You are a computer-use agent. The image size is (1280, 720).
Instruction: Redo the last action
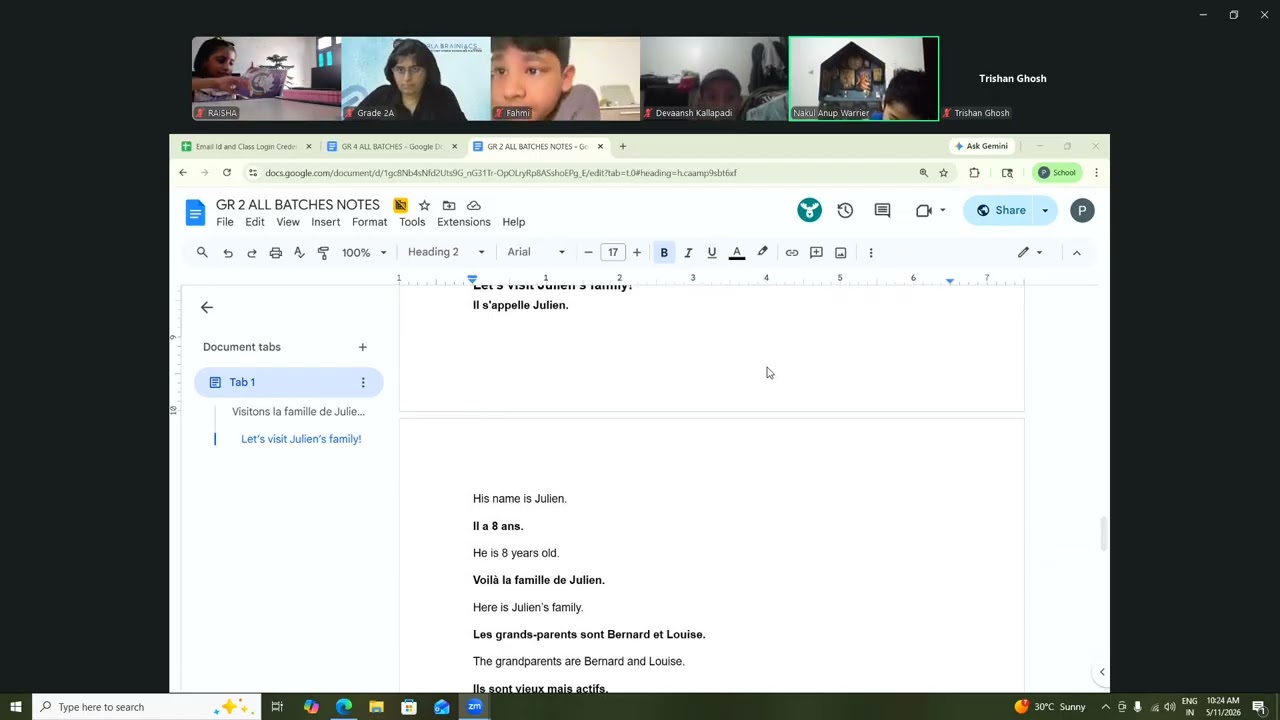click(x=252, y=253)
